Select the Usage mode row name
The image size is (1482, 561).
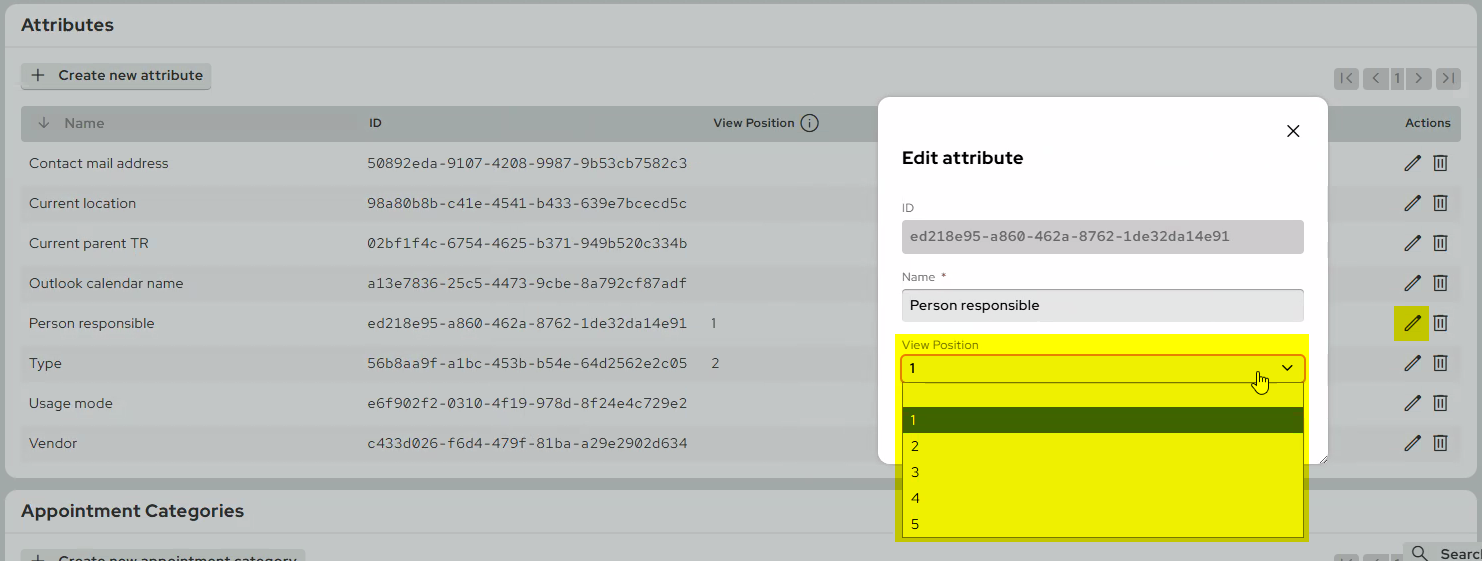point(71,403)
